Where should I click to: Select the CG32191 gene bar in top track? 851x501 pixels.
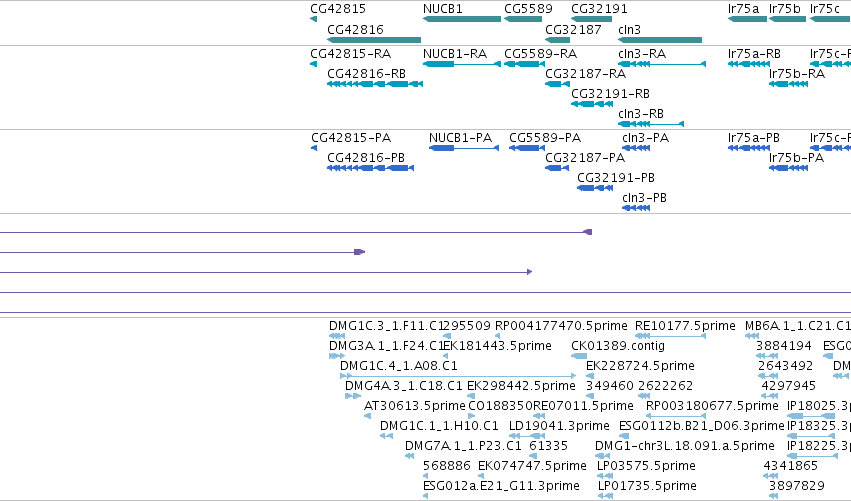(591, 19)
